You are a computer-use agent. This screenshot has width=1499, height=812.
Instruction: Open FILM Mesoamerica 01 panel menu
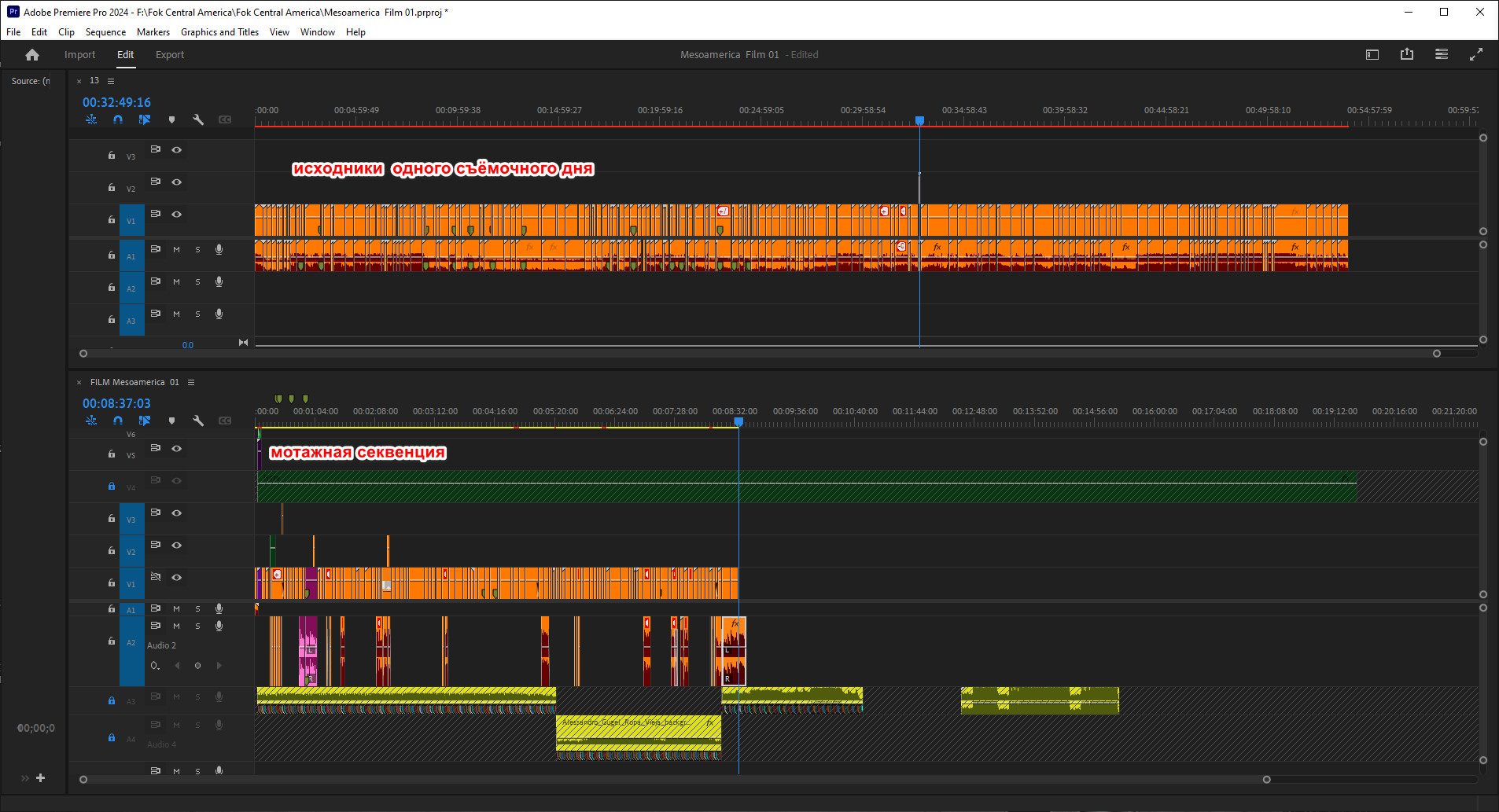(191, 382)
